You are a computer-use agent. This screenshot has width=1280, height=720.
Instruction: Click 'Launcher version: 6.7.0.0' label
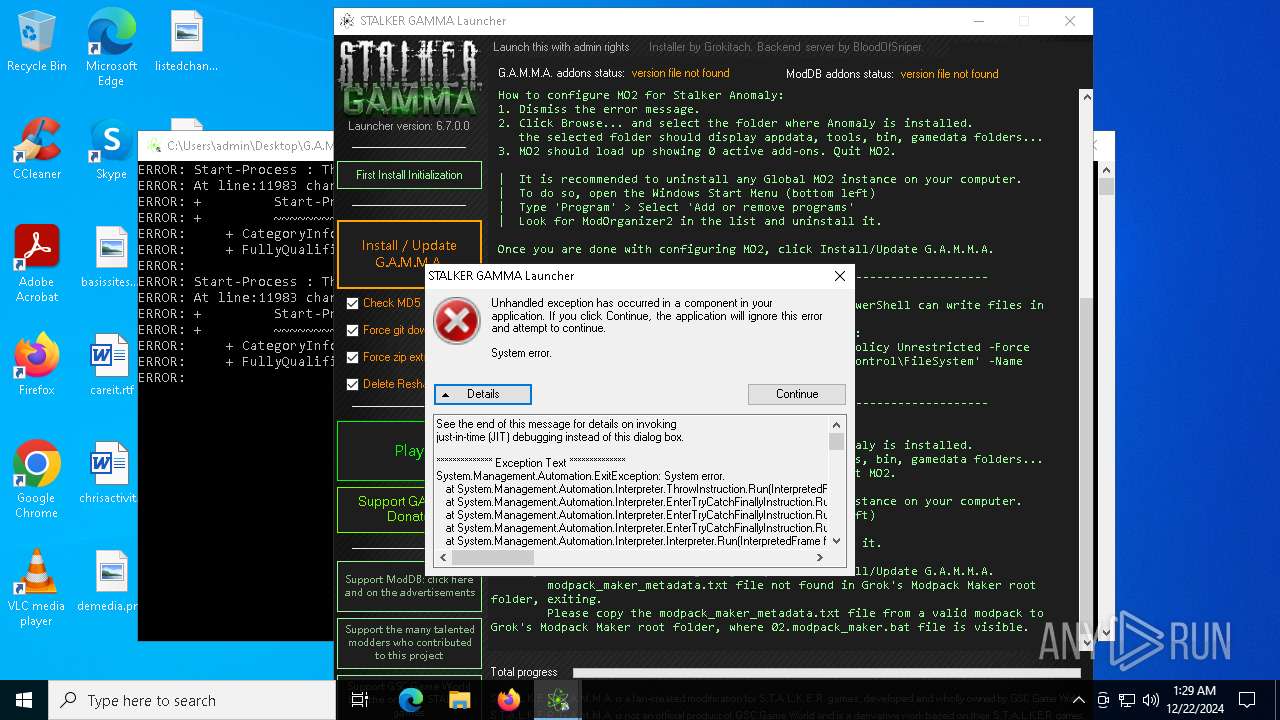(x=408, y=127)
